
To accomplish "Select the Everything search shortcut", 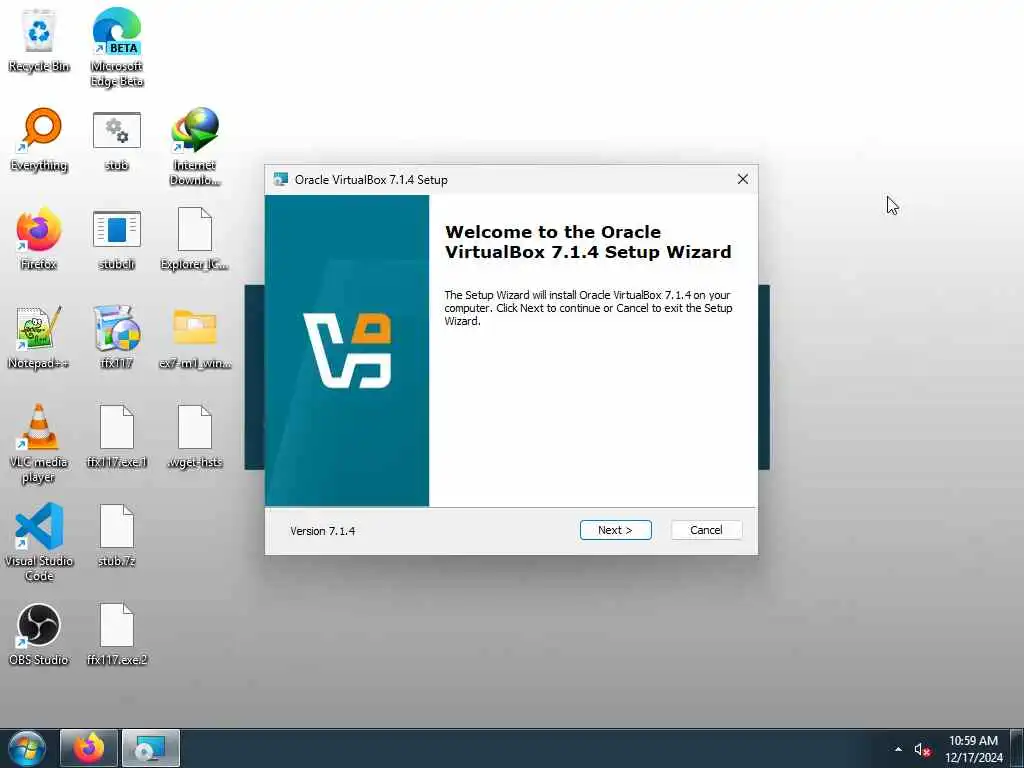I will [x=39, y=140].
